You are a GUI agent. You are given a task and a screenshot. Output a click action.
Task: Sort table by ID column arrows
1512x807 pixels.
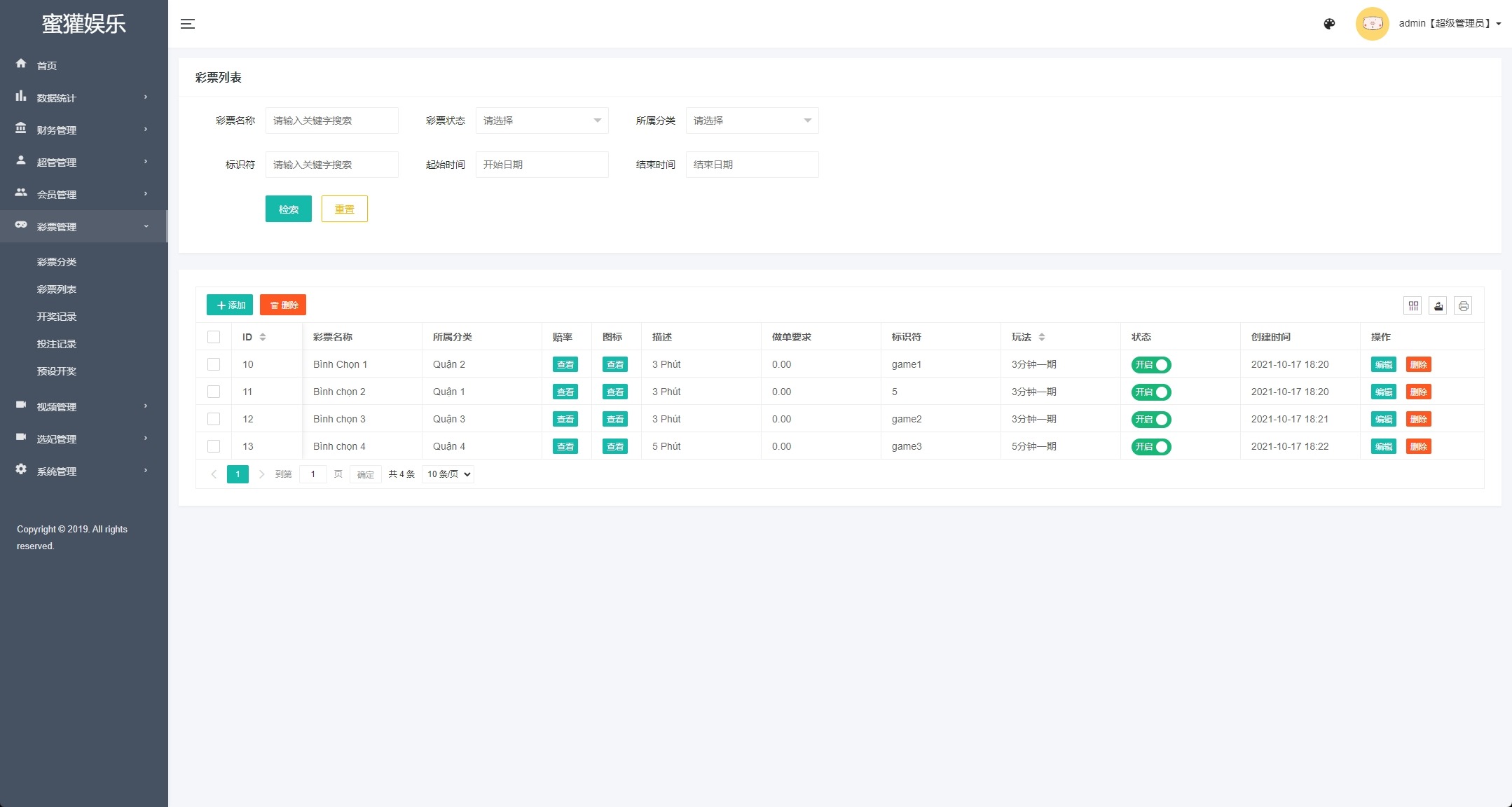[263, 337]
